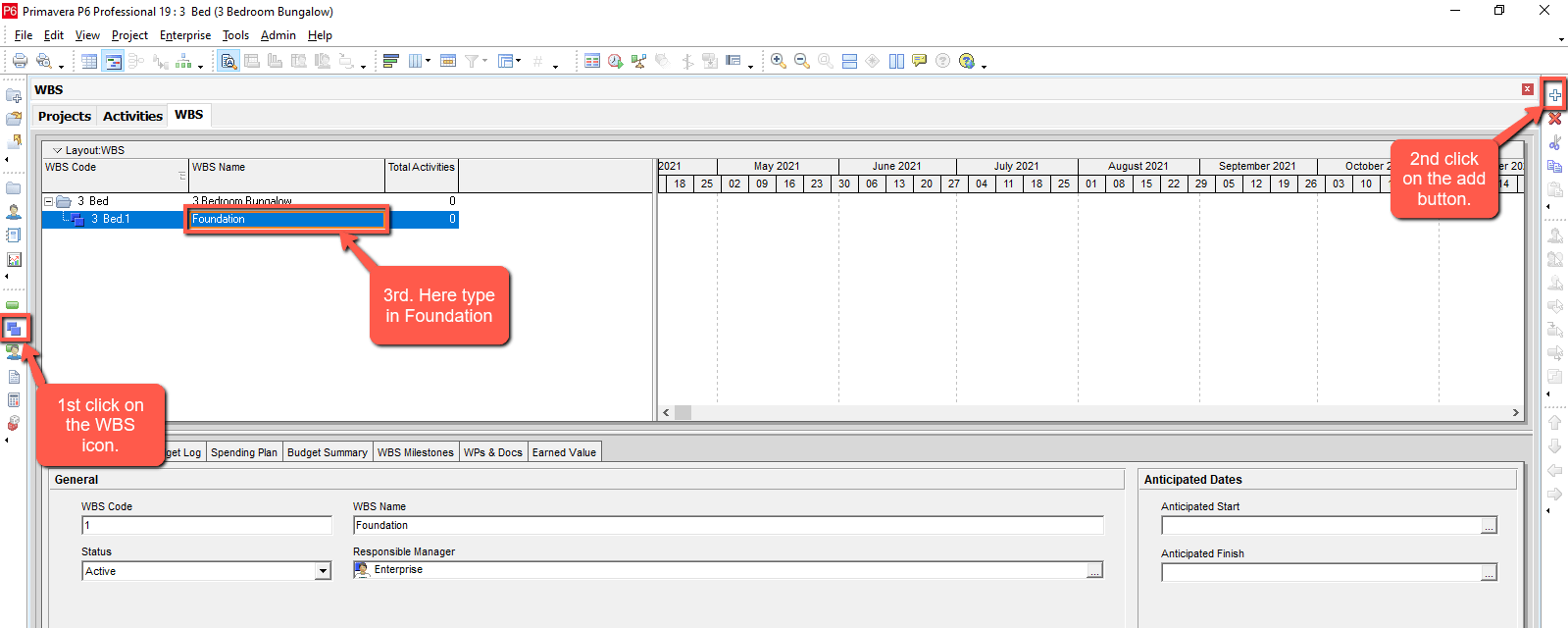This screenshot has width=1568, height=628.
Task: Open Projects folder icon in left sidebar
Action: tap(14, 188)
